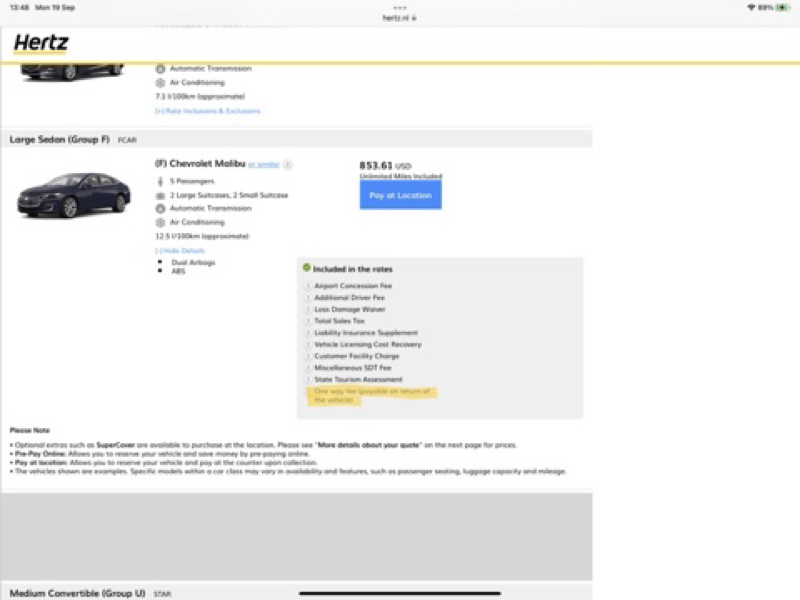The width and height of the screenshot is (800, 600).
Task: Click the suitcase icon beside luggage capacity
Action: pyautogui.click(x=160, y=195)
